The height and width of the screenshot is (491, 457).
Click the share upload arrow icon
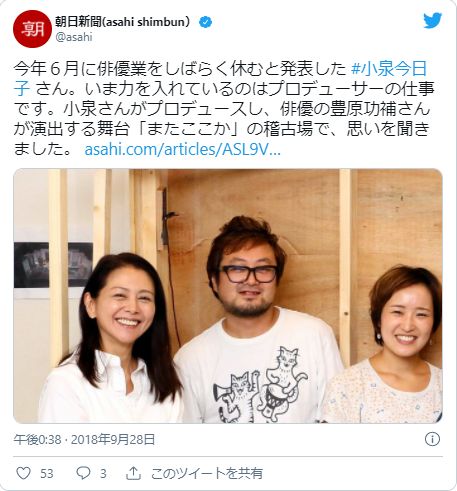click(133, 473)
